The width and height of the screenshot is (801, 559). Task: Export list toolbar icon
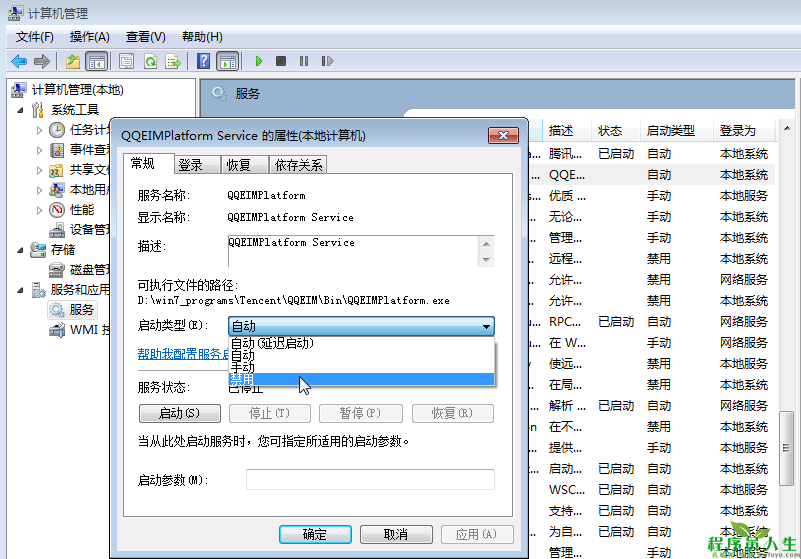click(x=173, y=62)
